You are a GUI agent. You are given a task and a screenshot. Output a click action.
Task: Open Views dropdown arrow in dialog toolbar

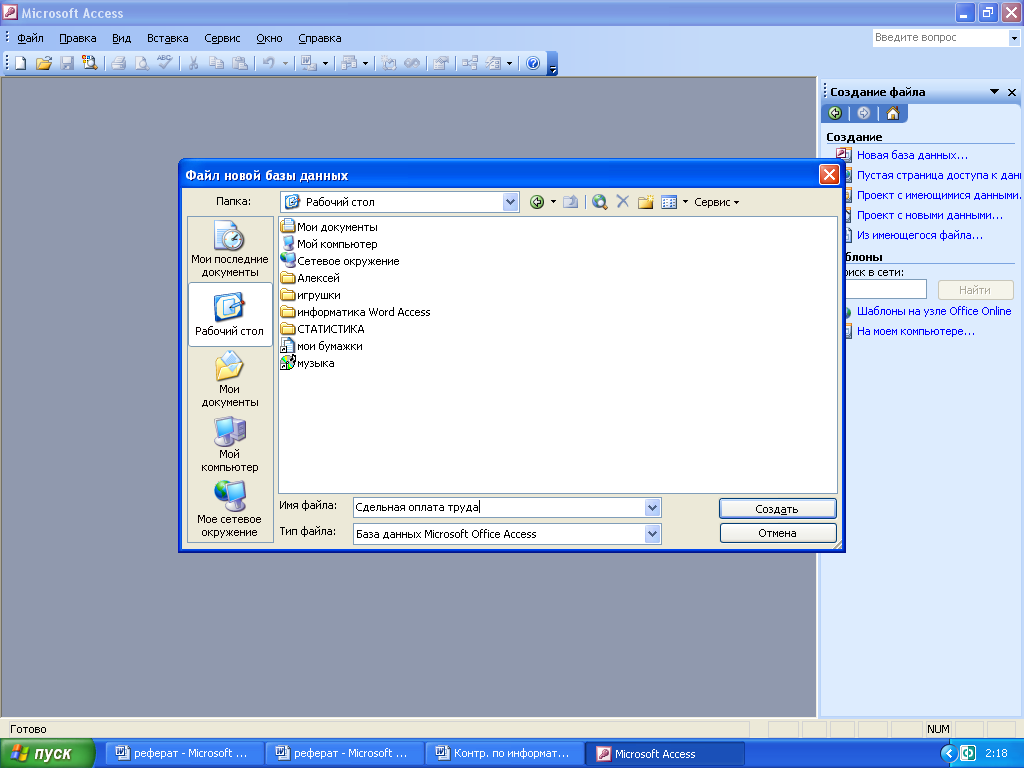click(x=685, y=202)
